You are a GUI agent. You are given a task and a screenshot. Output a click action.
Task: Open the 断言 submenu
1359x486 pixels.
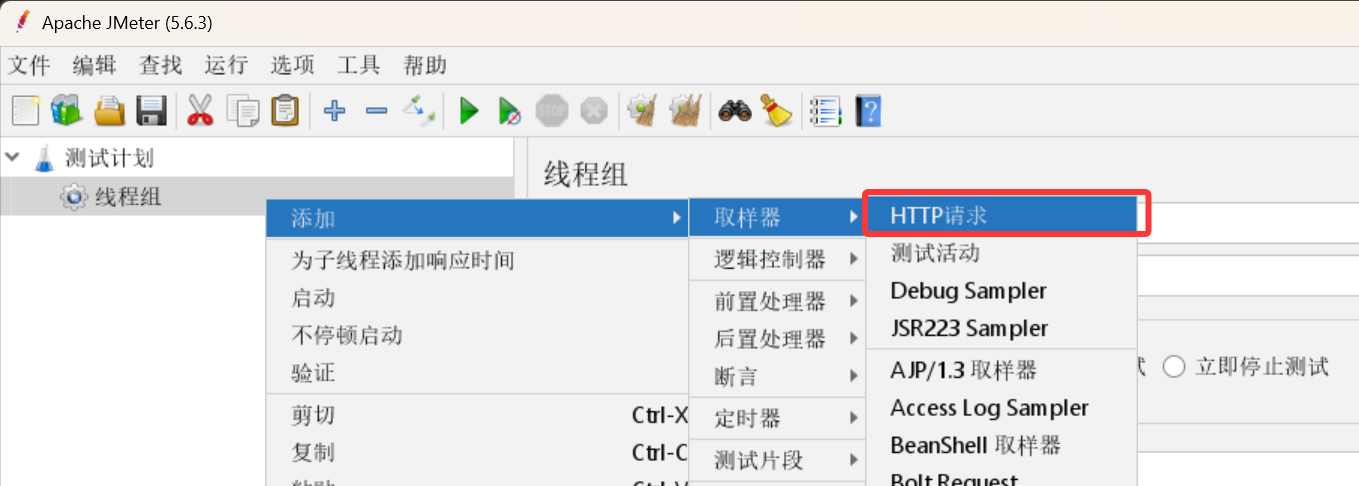pos(777,376)
